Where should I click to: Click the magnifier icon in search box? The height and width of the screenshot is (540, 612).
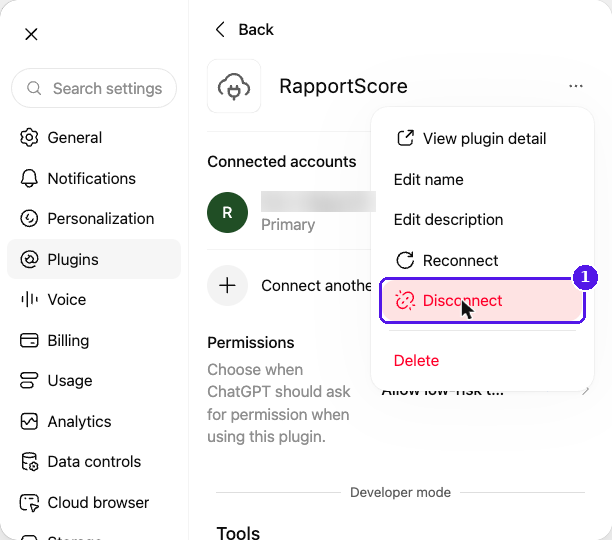[34, 88]
